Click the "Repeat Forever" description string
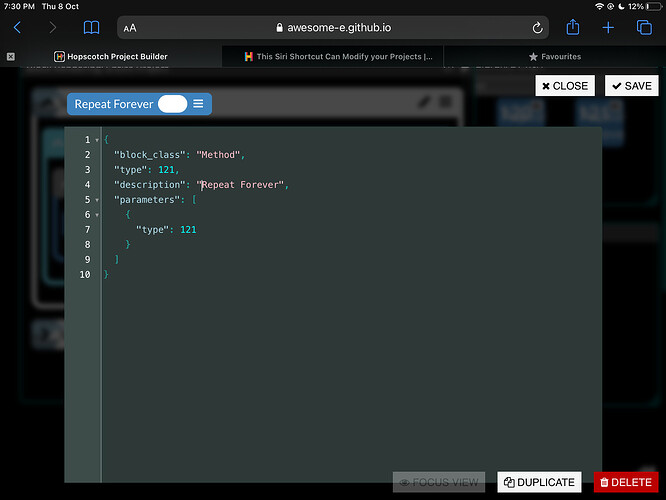This screenshot has height=500, width=666. (x=240, y=185)
